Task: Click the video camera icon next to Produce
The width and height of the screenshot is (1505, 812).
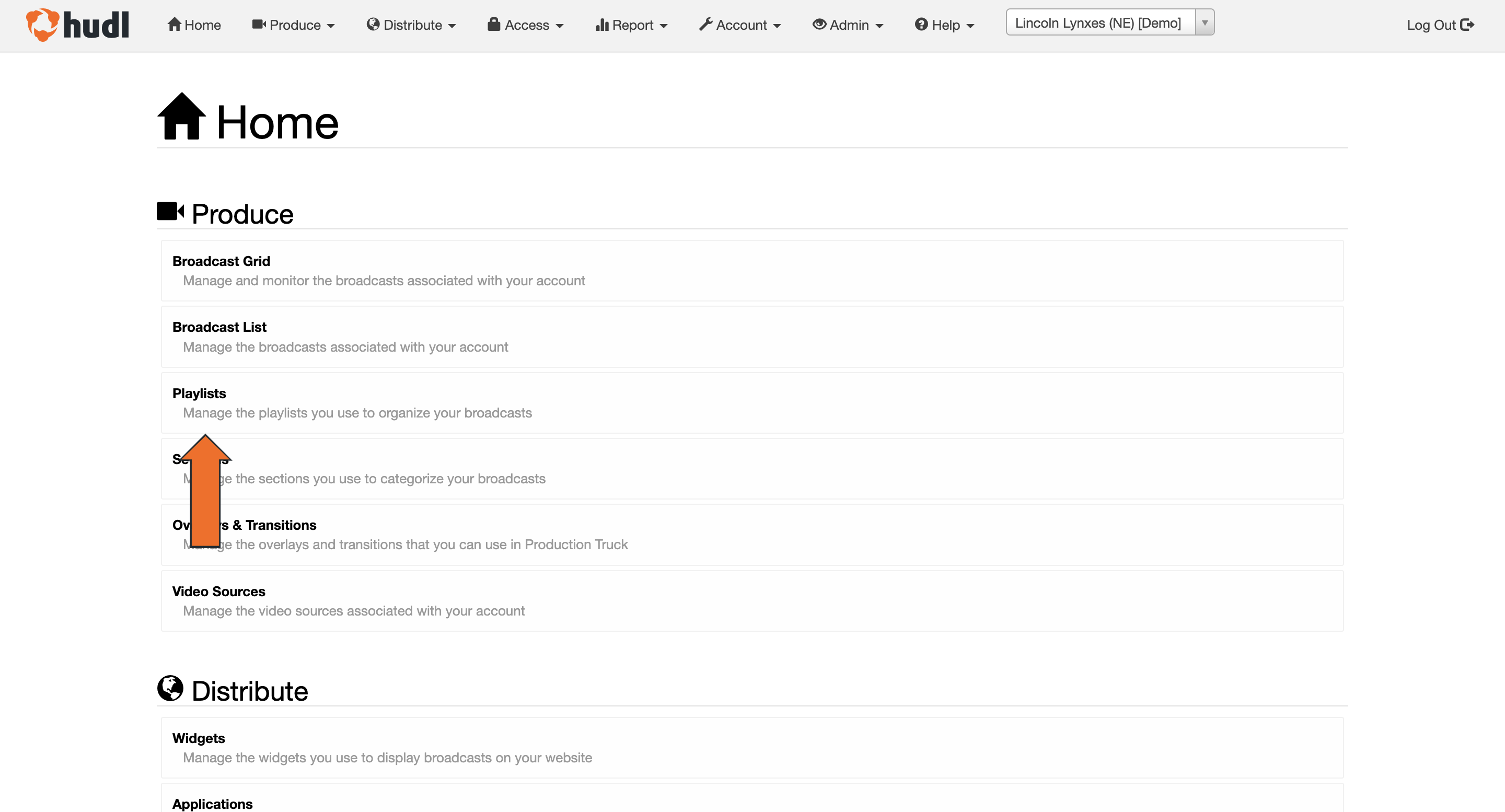Action: click(x=259, y=24)
